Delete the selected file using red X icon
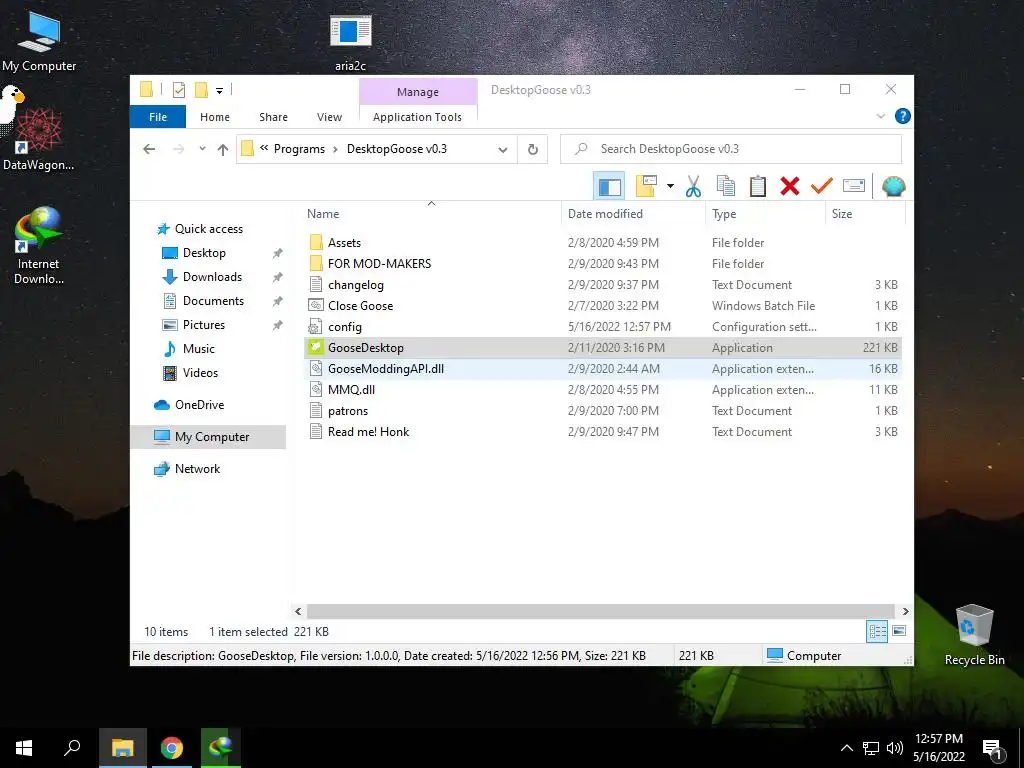Image resolution: width=1024 pixels, height=768 pixels. [x=790, y=186]
